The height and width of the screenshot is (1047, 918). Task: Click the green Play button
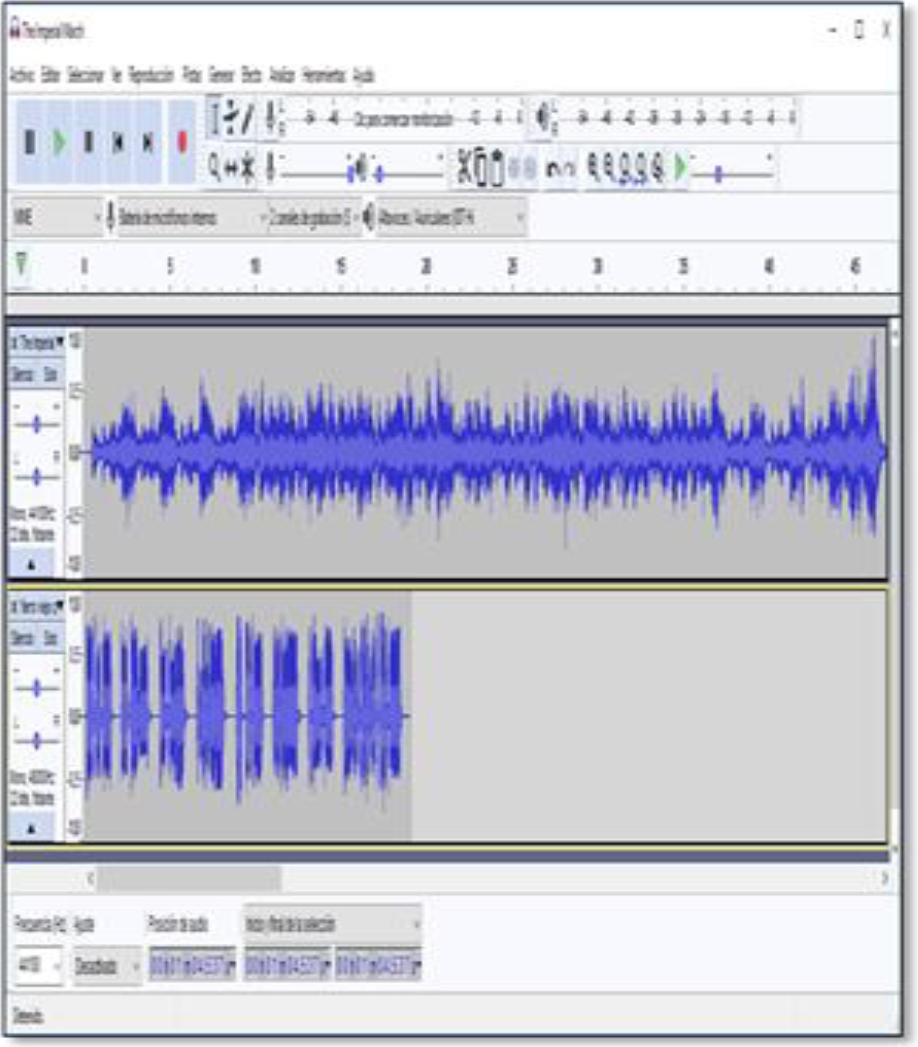(60, 141)
